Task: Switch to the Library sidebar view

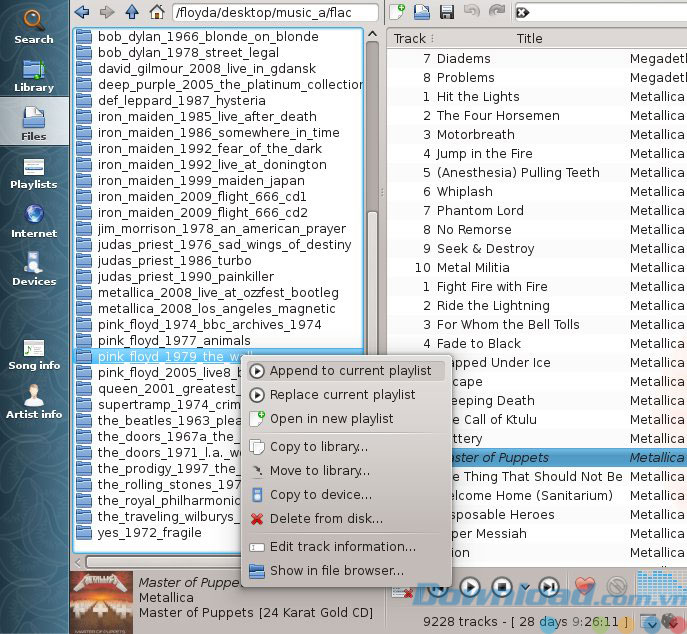Action: pyautogui.click(x=33, y=75)
